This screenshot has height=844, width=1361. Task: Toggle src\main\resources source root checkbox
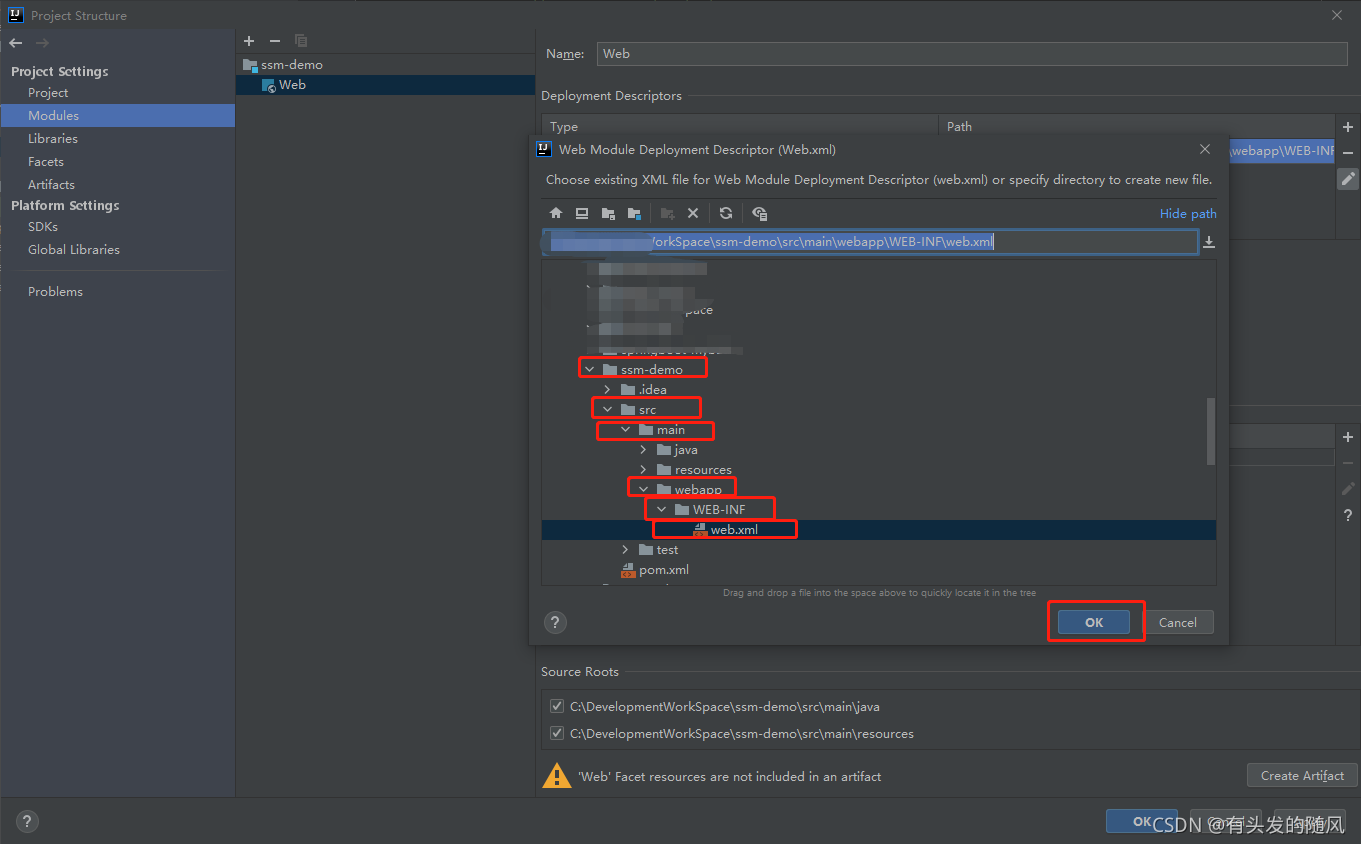coord(557,733)
